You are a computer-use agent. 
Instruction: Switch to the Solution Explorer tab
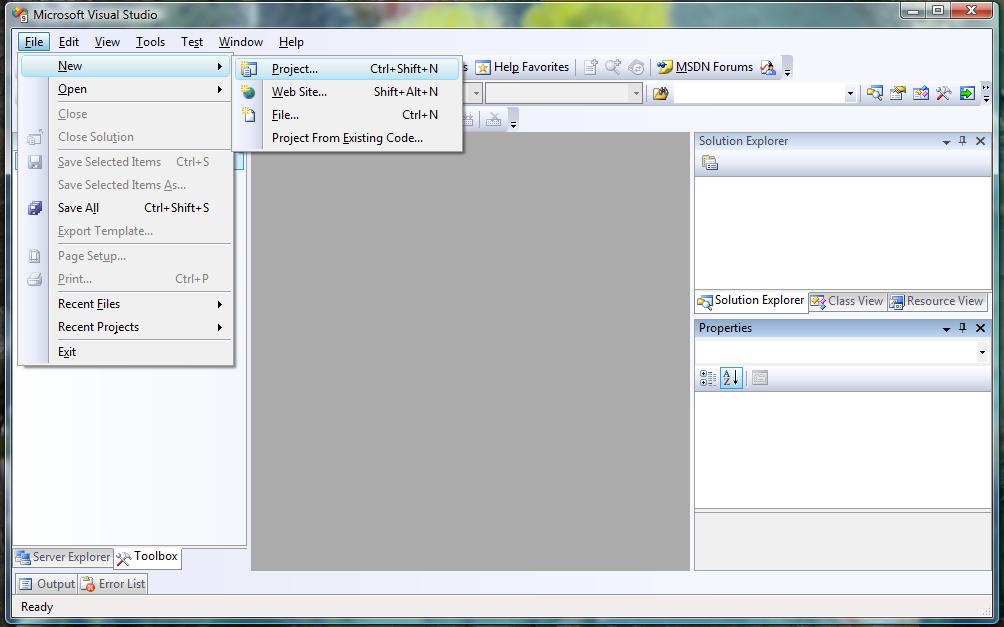(750, 301)
